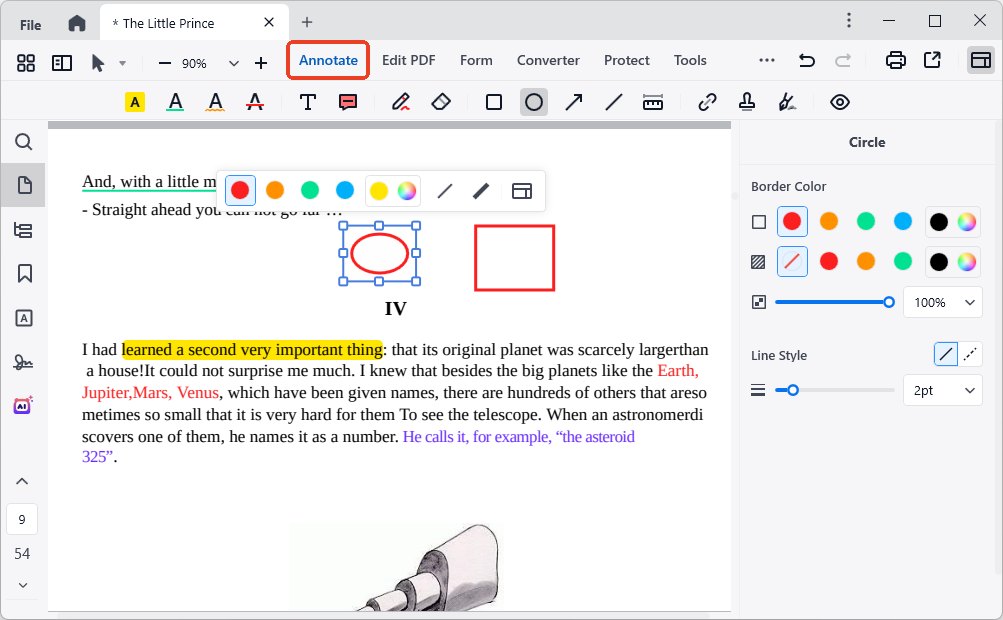Switch to the Annotate tab

tap(327, 60)
